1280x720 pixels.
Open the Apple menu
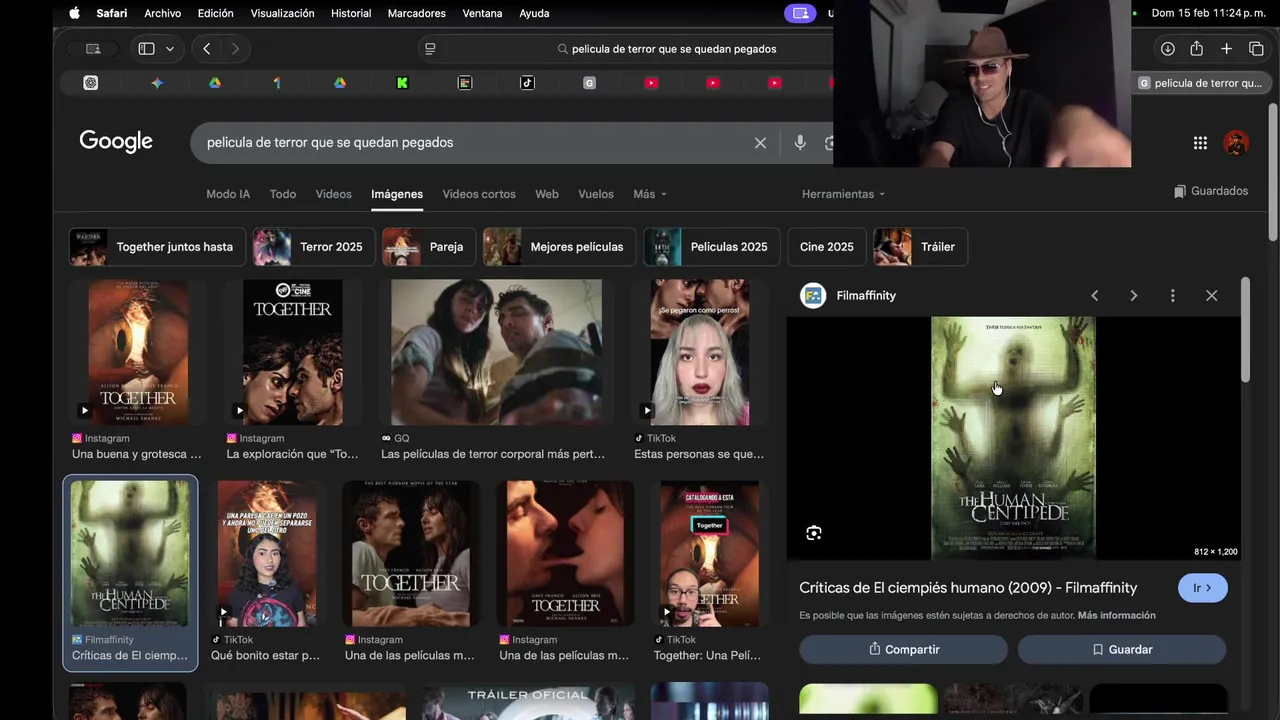click(74, 13)
